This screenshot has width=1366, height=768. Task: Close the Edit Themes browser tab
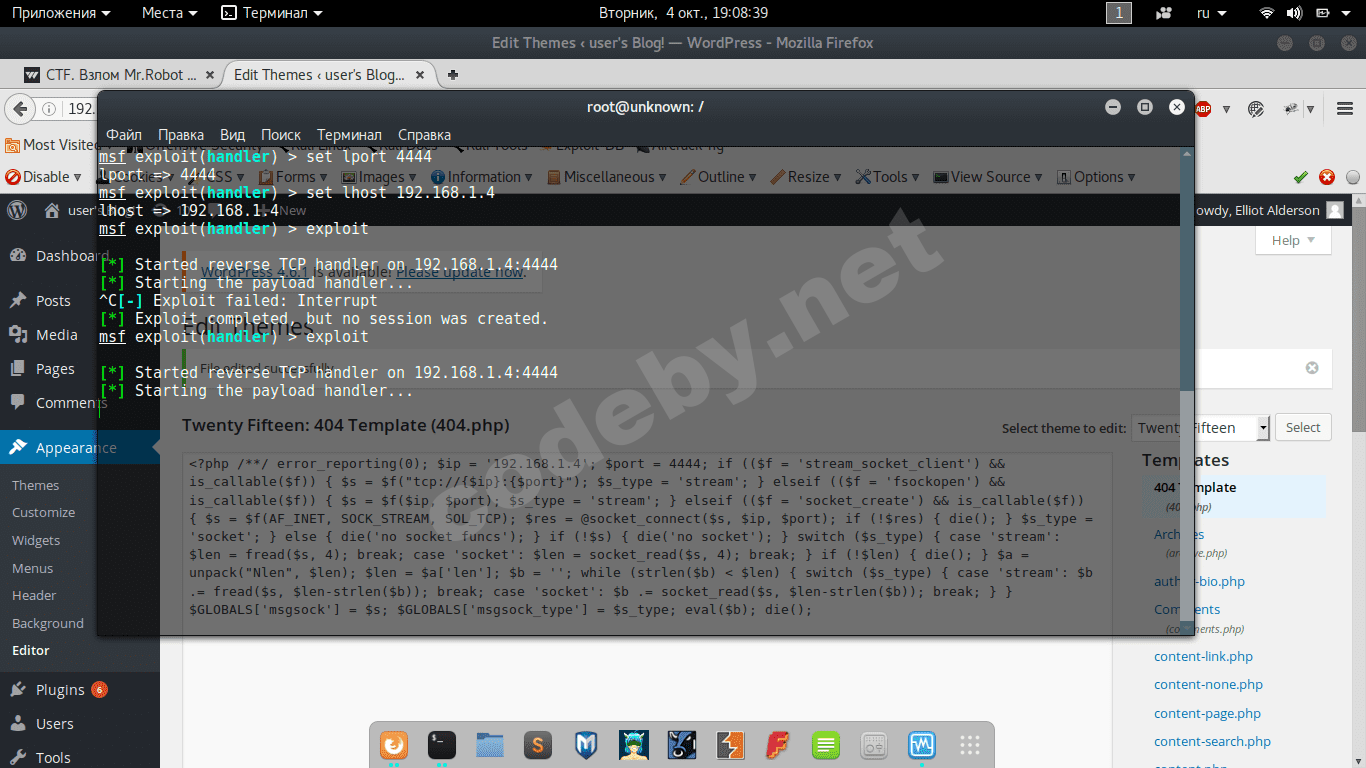pyautogui.click(x=421, y=75)
